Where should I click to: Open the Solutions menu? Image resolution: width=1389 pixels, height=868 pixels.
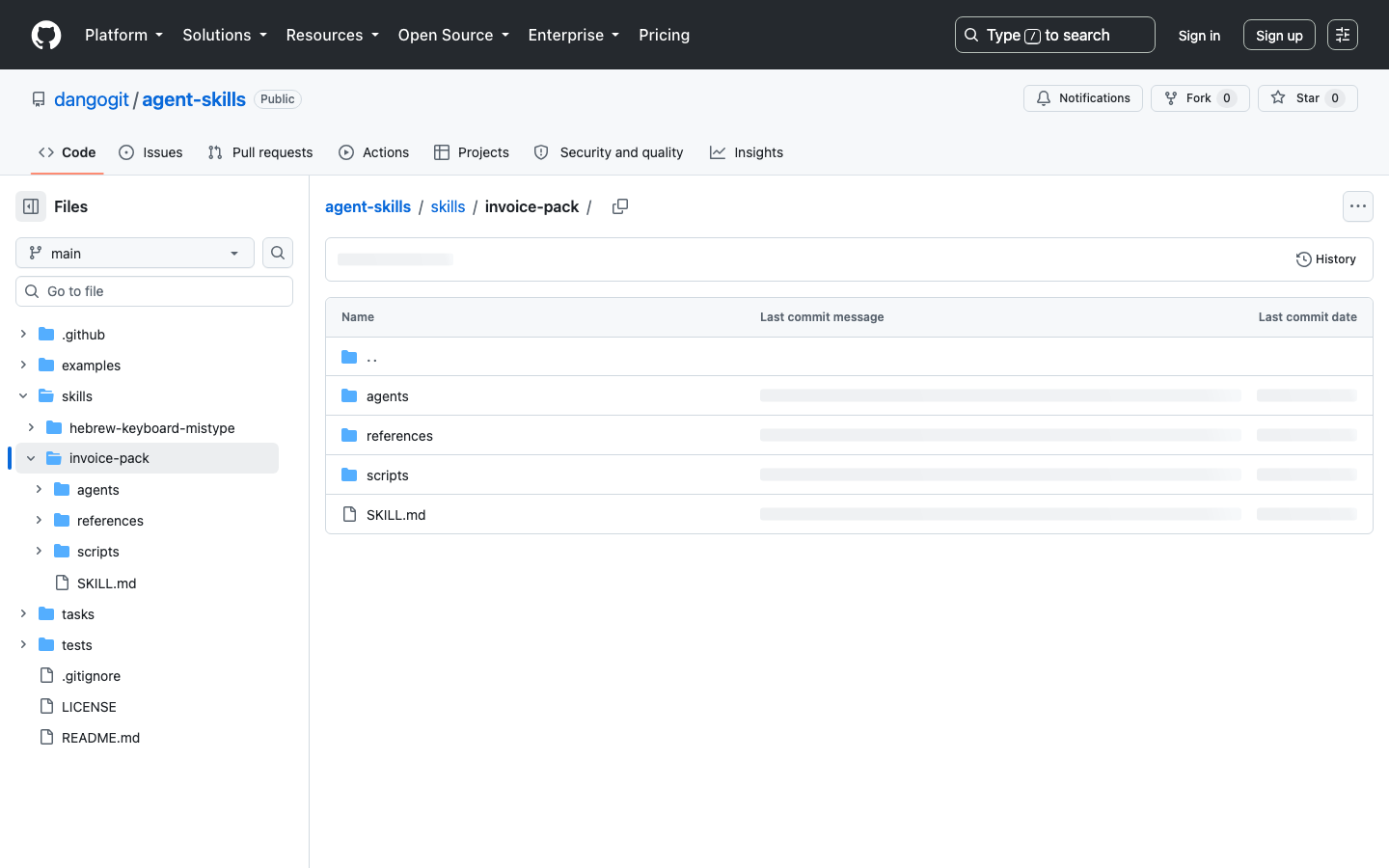pos(225,35)
